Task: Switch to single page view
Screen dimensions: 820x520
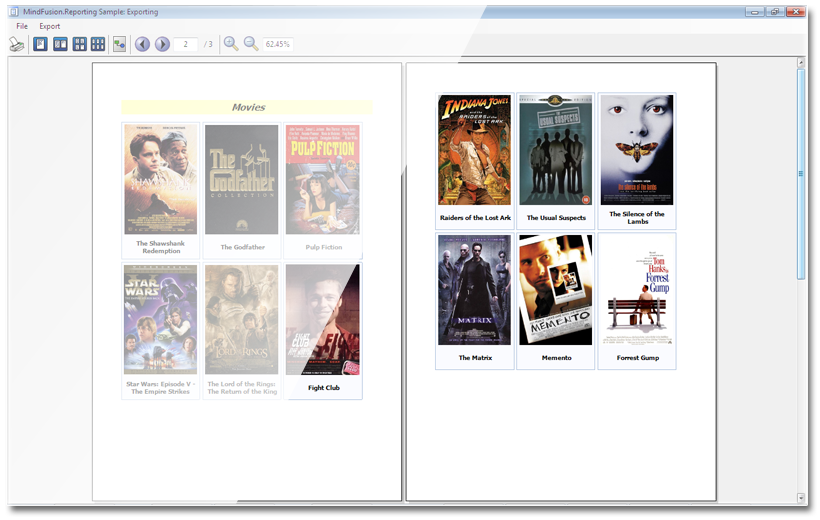Action: pyautogui.click(x=41, y=44)
